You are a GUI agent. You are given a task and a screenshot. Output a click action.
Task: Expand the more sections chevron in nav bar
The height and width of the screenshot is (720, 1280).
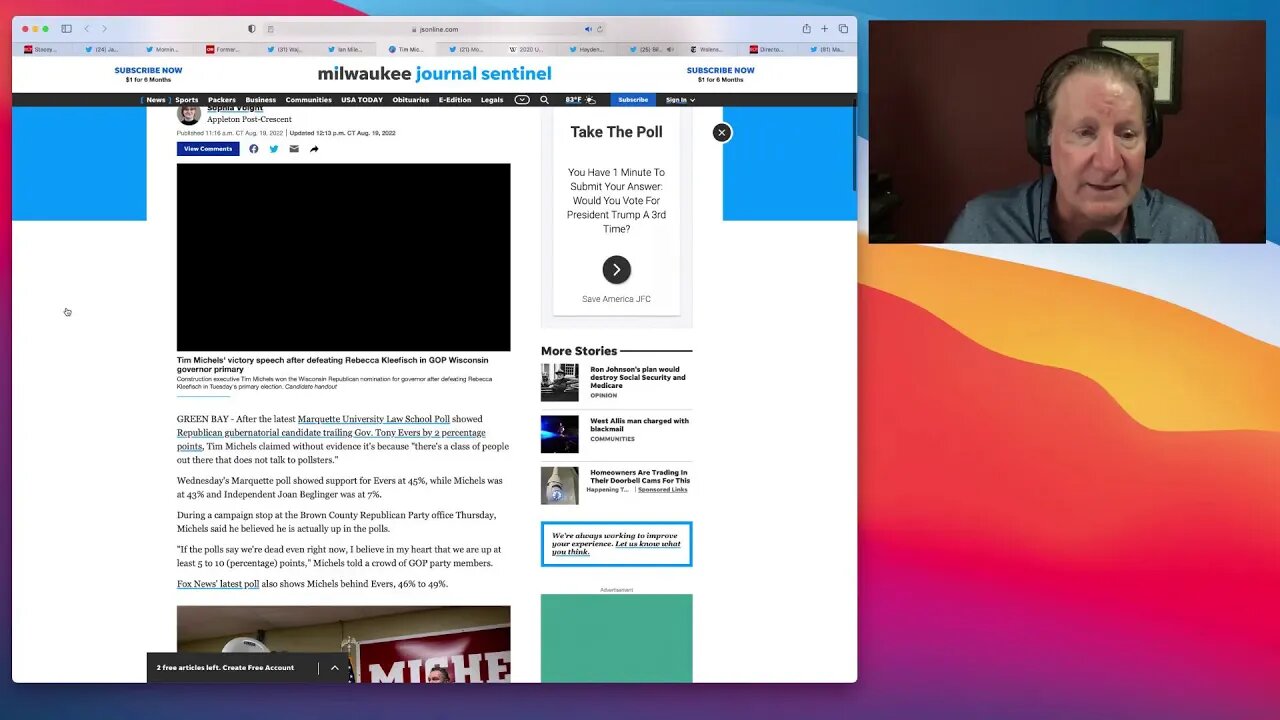522,100
